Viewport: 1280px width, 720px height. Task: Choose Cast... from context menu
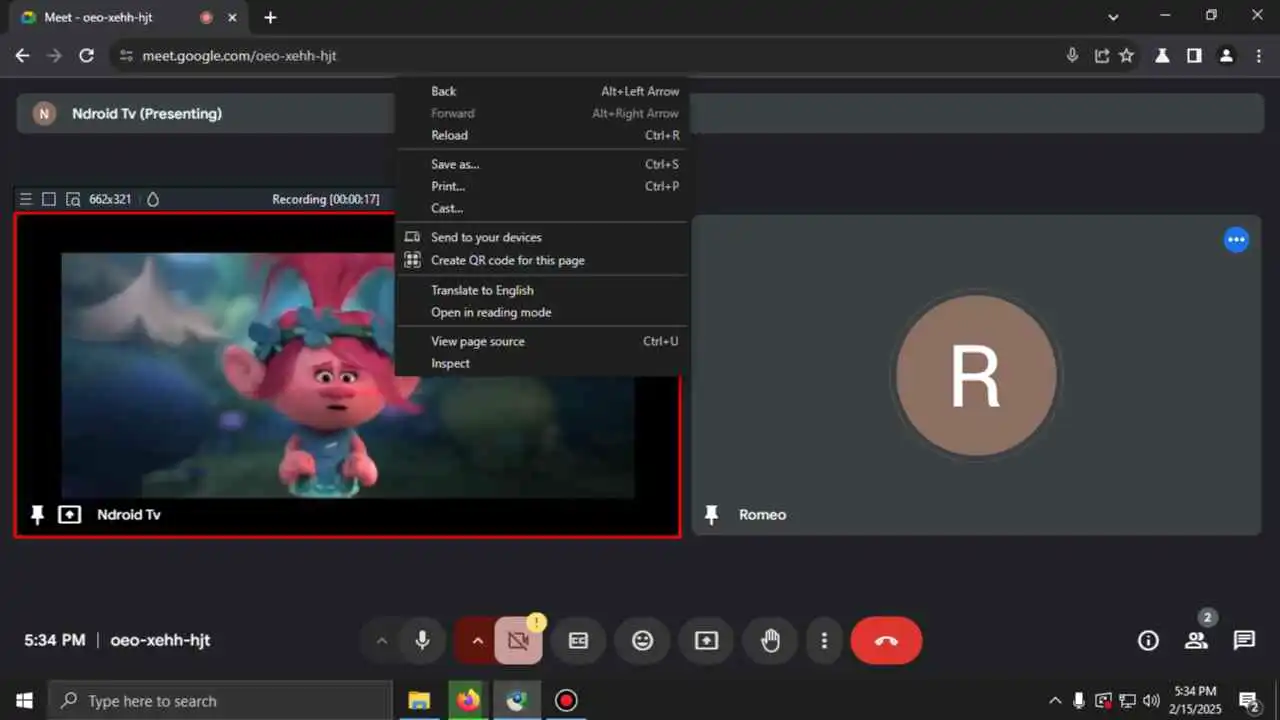click(542, 208)
